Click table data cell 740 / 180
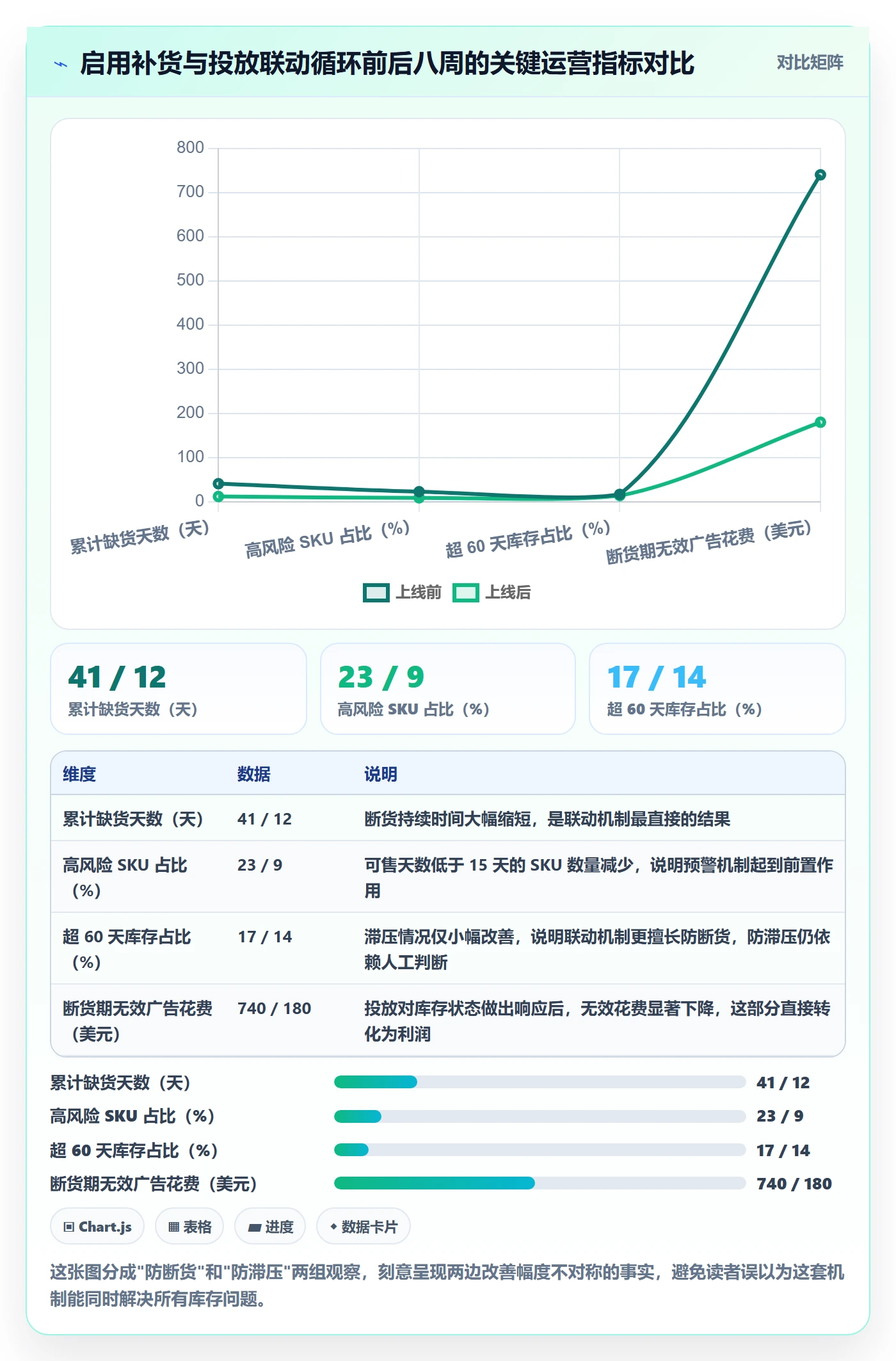The image size is (896, 1361). pyautogui.click(x=274, y=1008)
